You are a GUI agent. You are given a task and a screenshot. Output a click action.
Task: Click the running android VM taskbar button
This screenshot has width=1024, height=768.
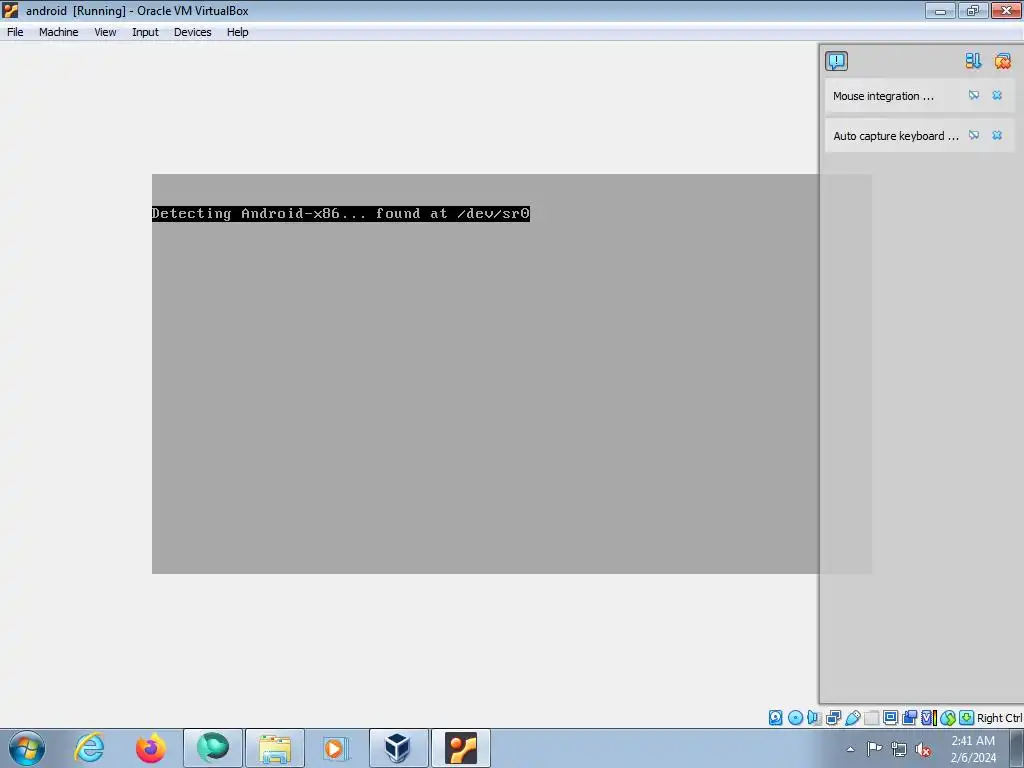[461, 748]
